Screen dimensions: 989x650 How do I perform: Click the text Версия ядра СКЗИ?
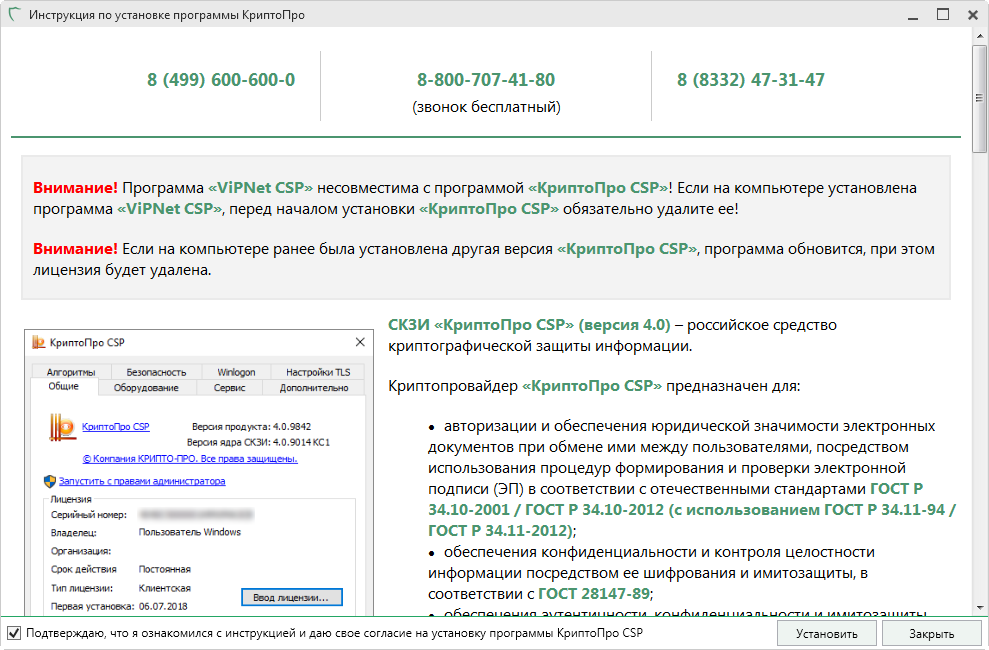click(x=230, y=443)
